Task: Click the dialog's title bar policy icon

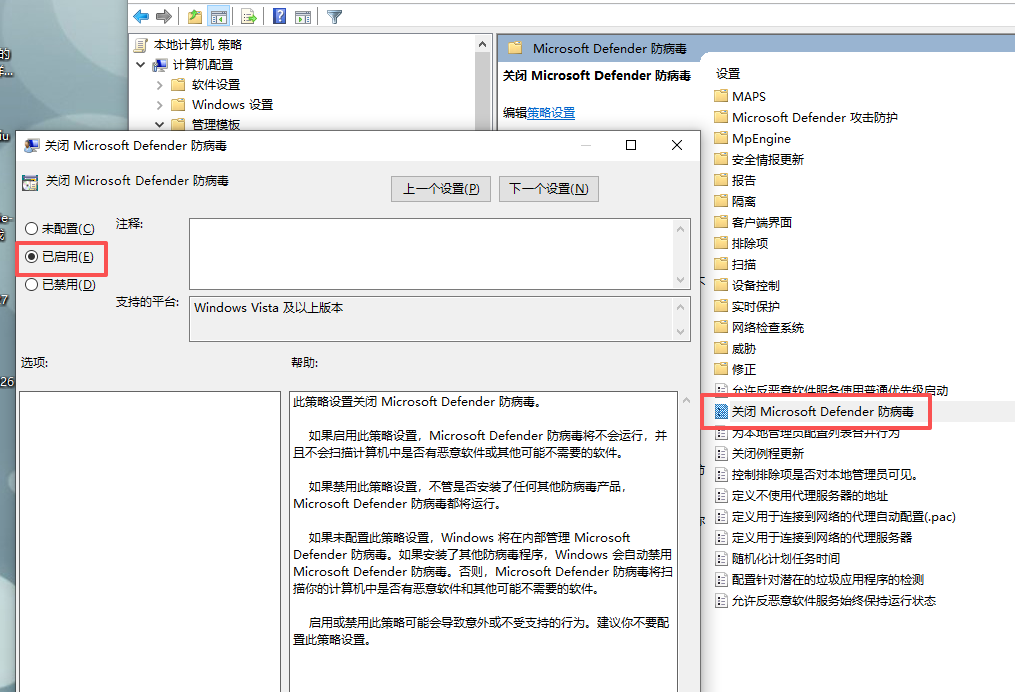Action: [31, 146]
